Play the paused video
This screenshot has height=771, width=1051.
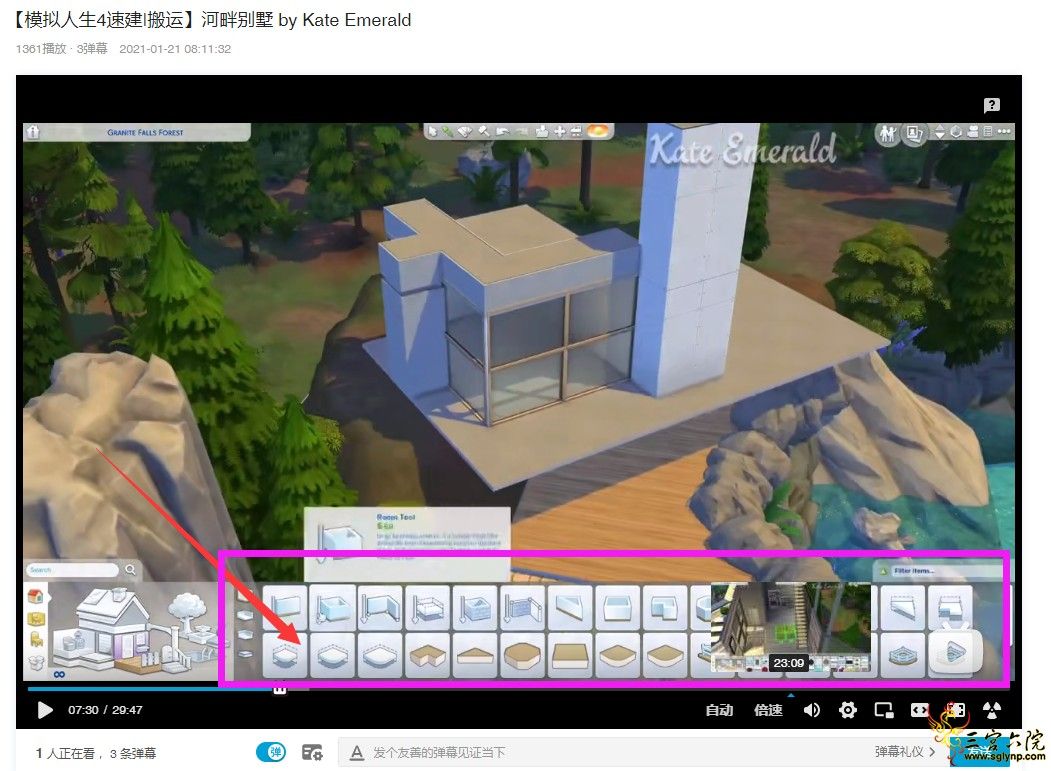[x=45, y=710]
